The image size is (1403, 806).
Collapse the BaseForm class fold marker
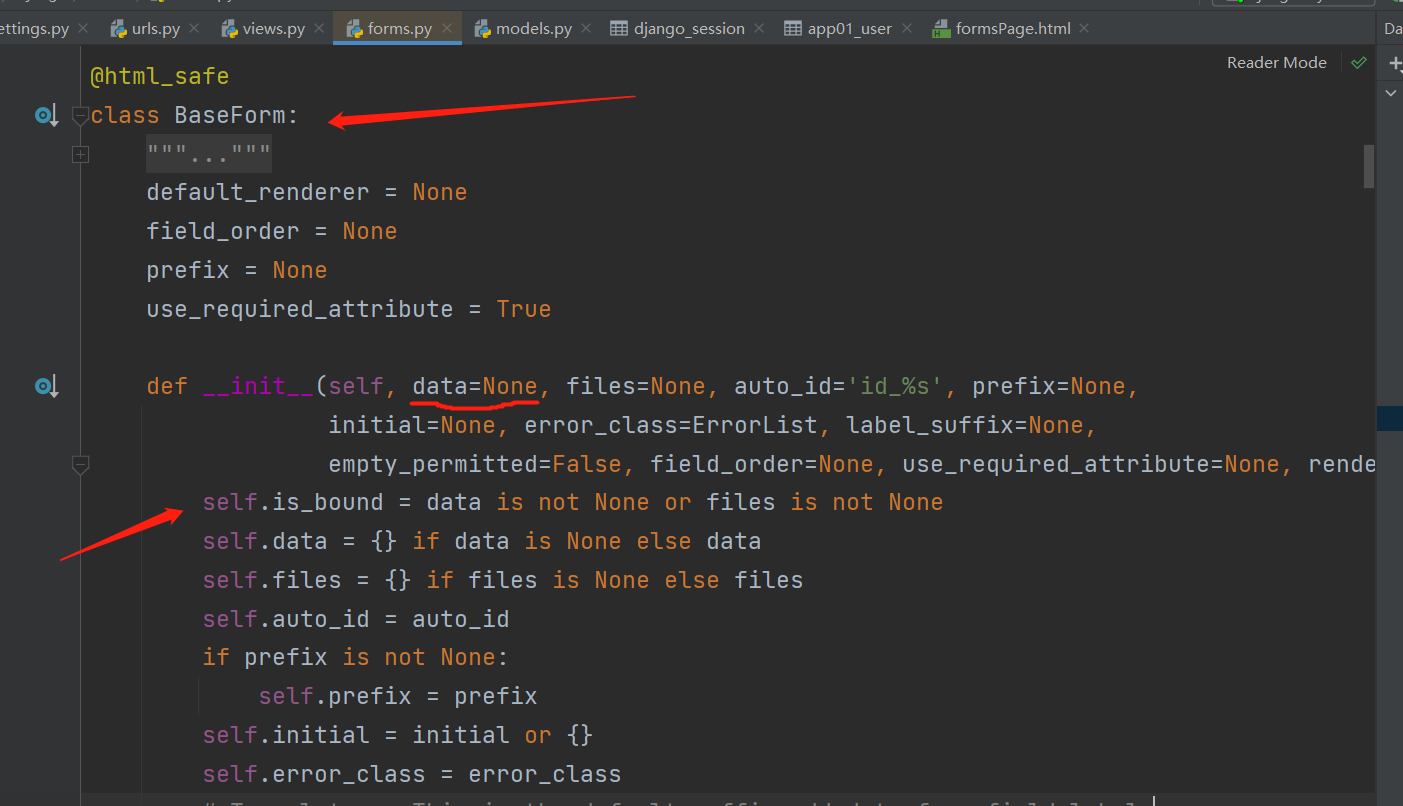coord(81,116)
